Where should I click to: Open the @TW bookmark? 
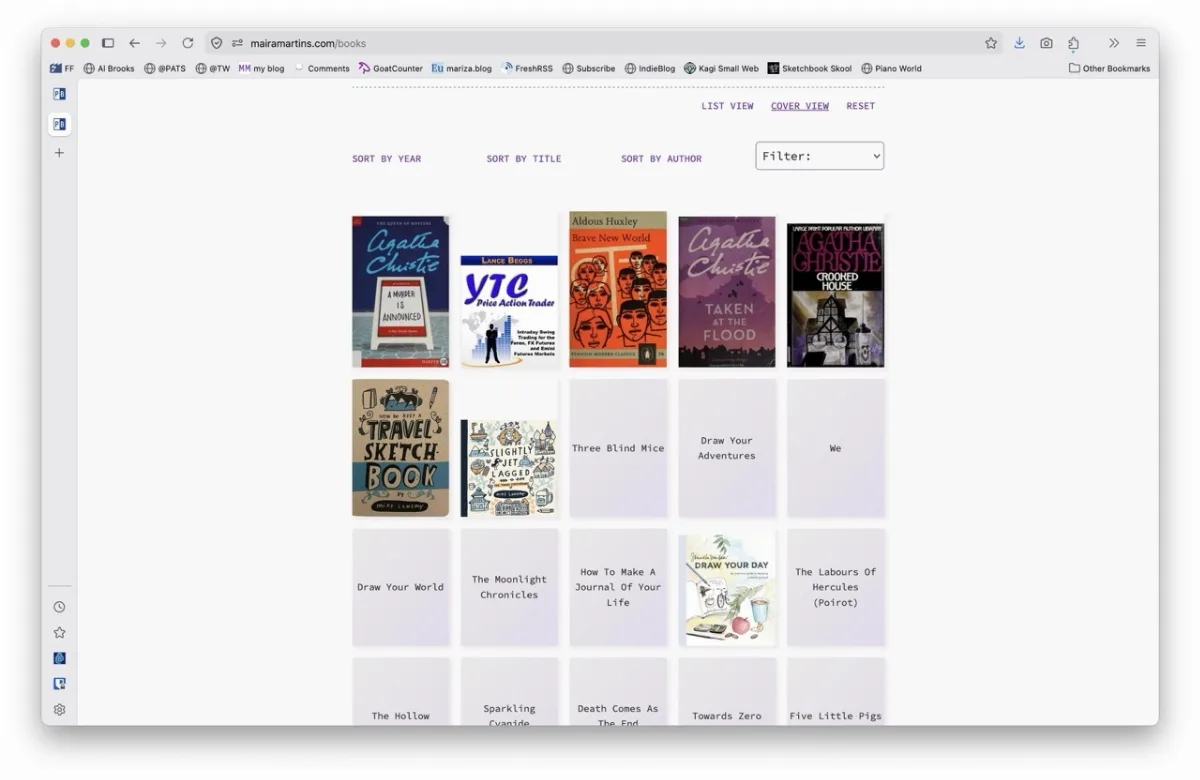(213, 69)
